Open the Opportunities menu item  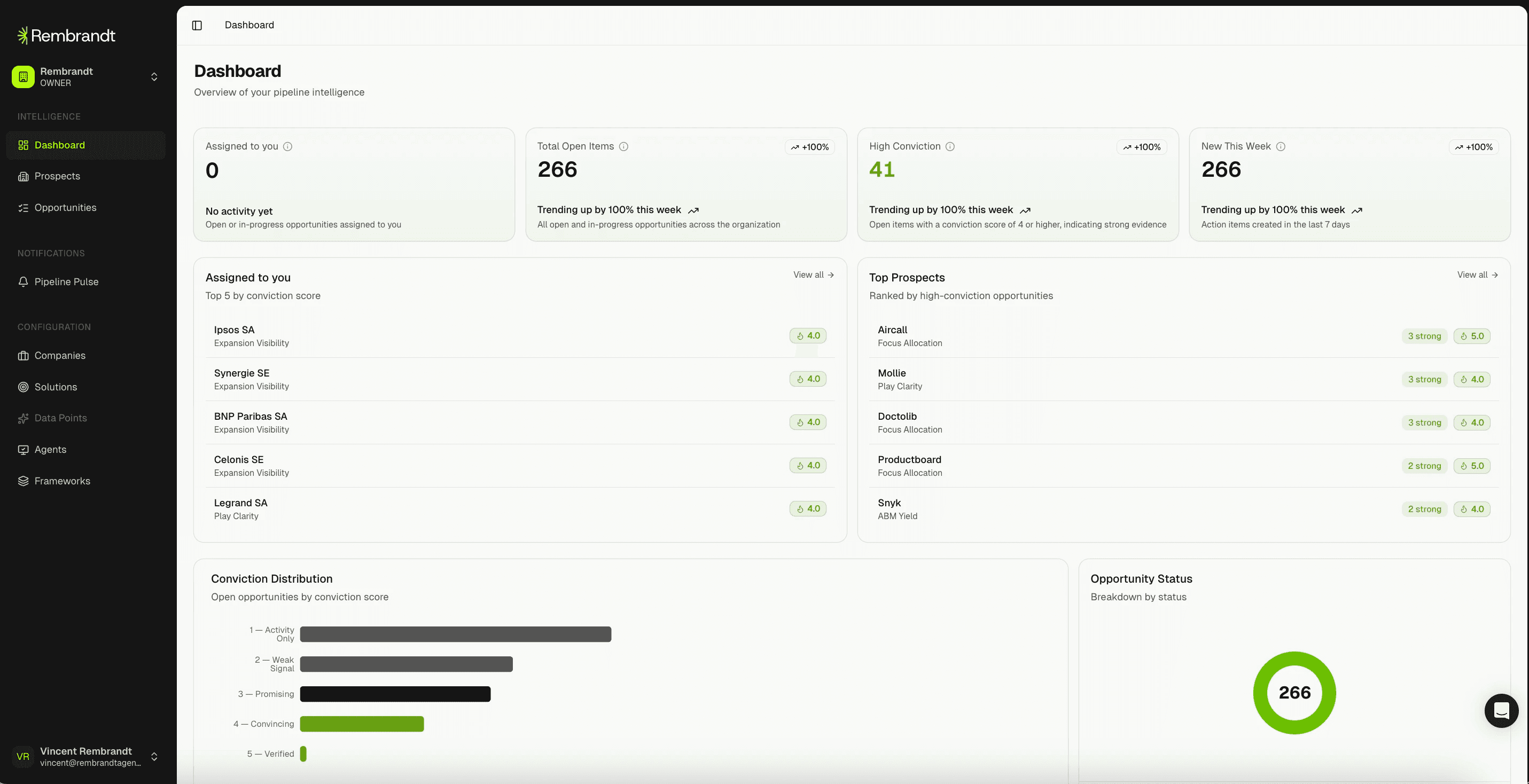point(65,208)
